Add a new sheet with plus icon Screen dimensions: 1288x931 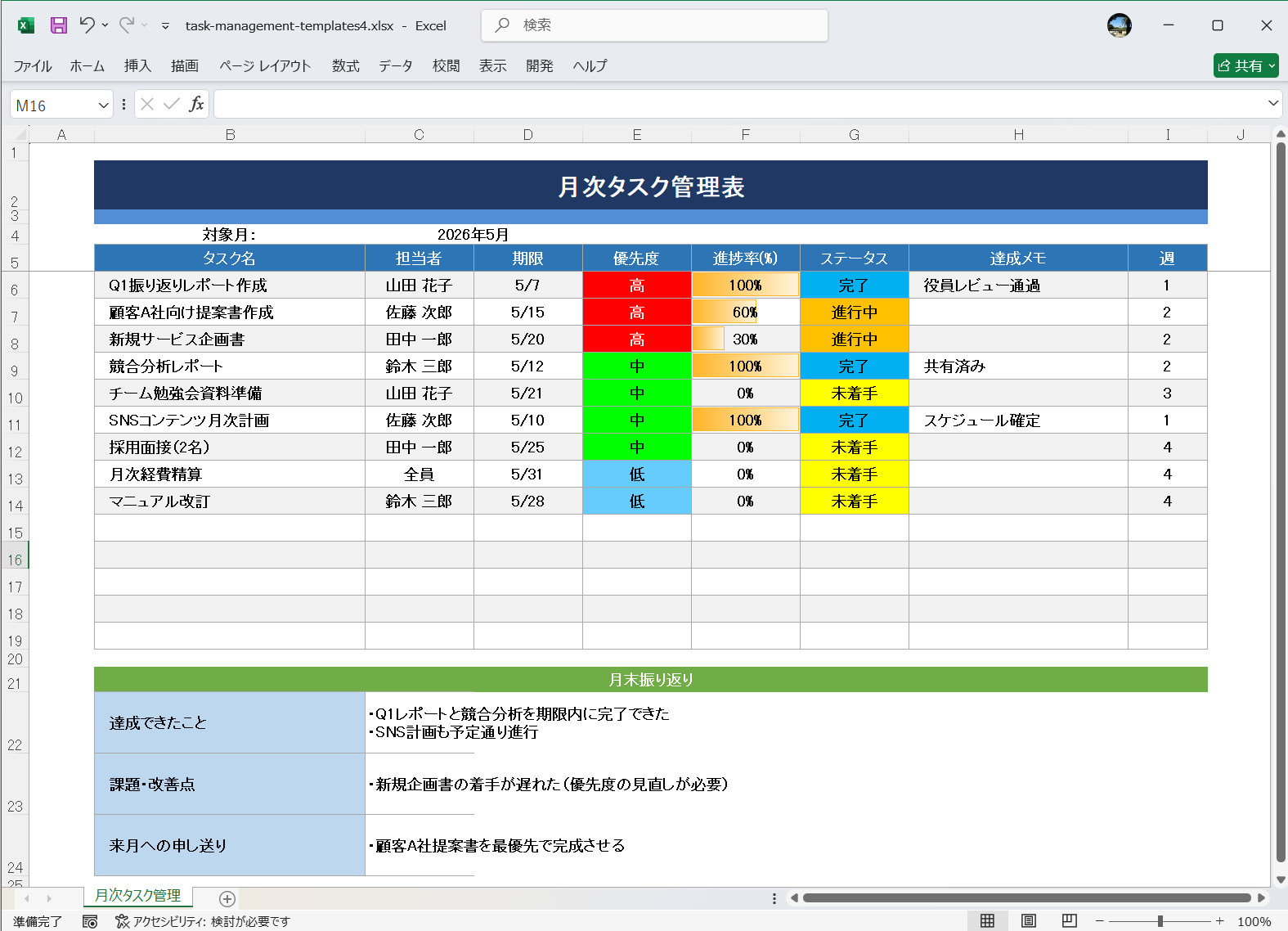tap(227, 898)
